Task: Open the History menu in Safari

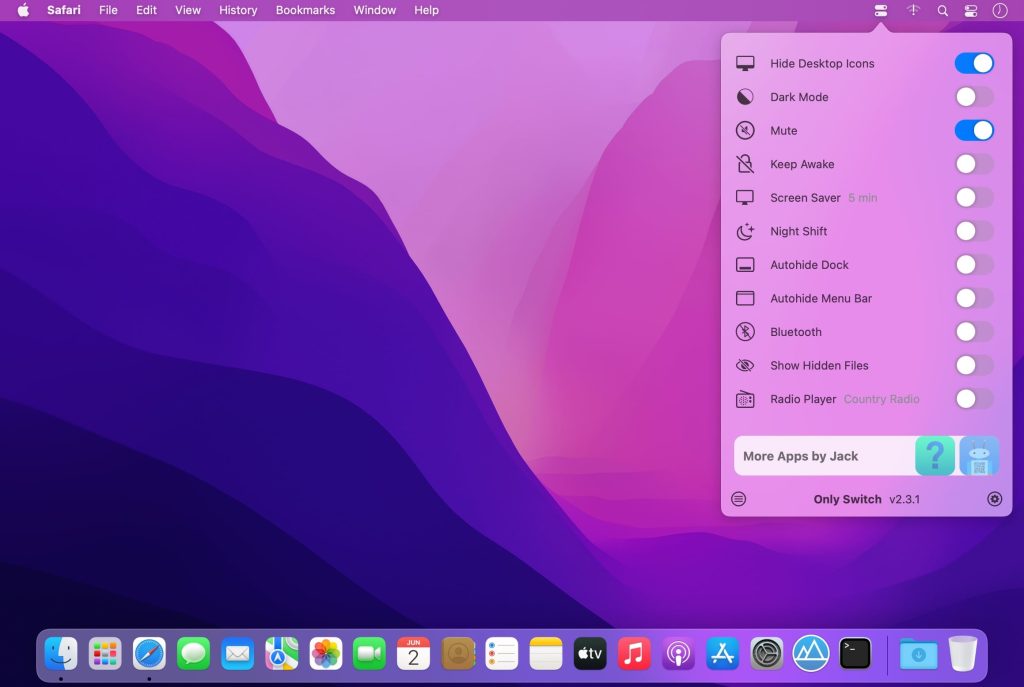Action: tap(237, 10)
